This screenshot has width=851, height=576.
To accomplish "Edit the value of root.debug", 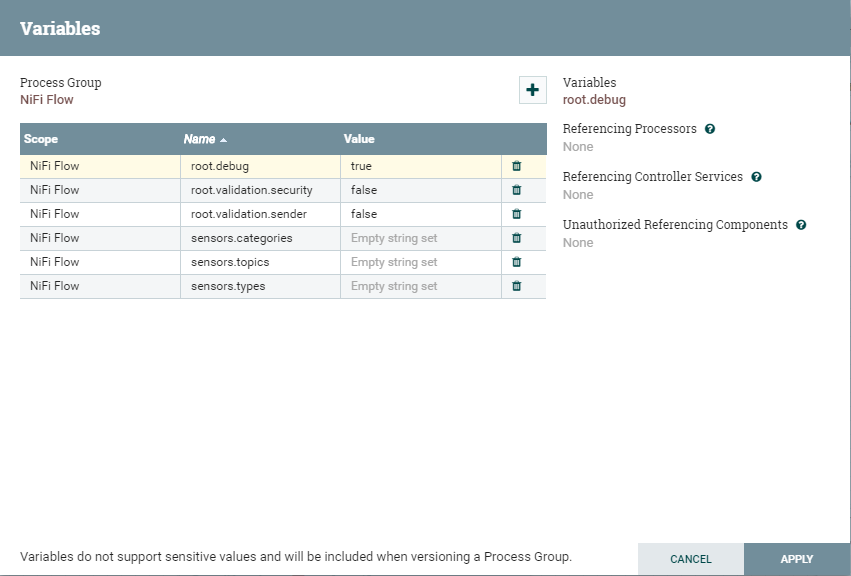I will click(420, 166).
